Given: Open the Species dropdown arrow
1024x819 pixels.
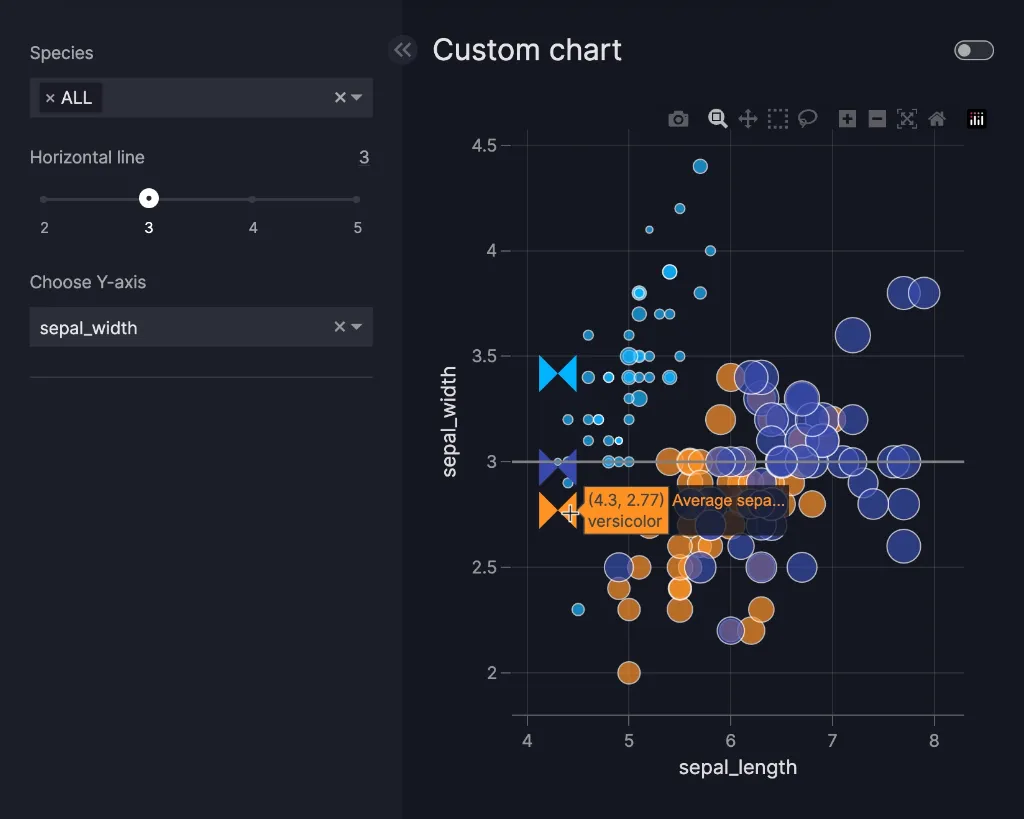Looking at the screenshot, I should pos(357,98).
